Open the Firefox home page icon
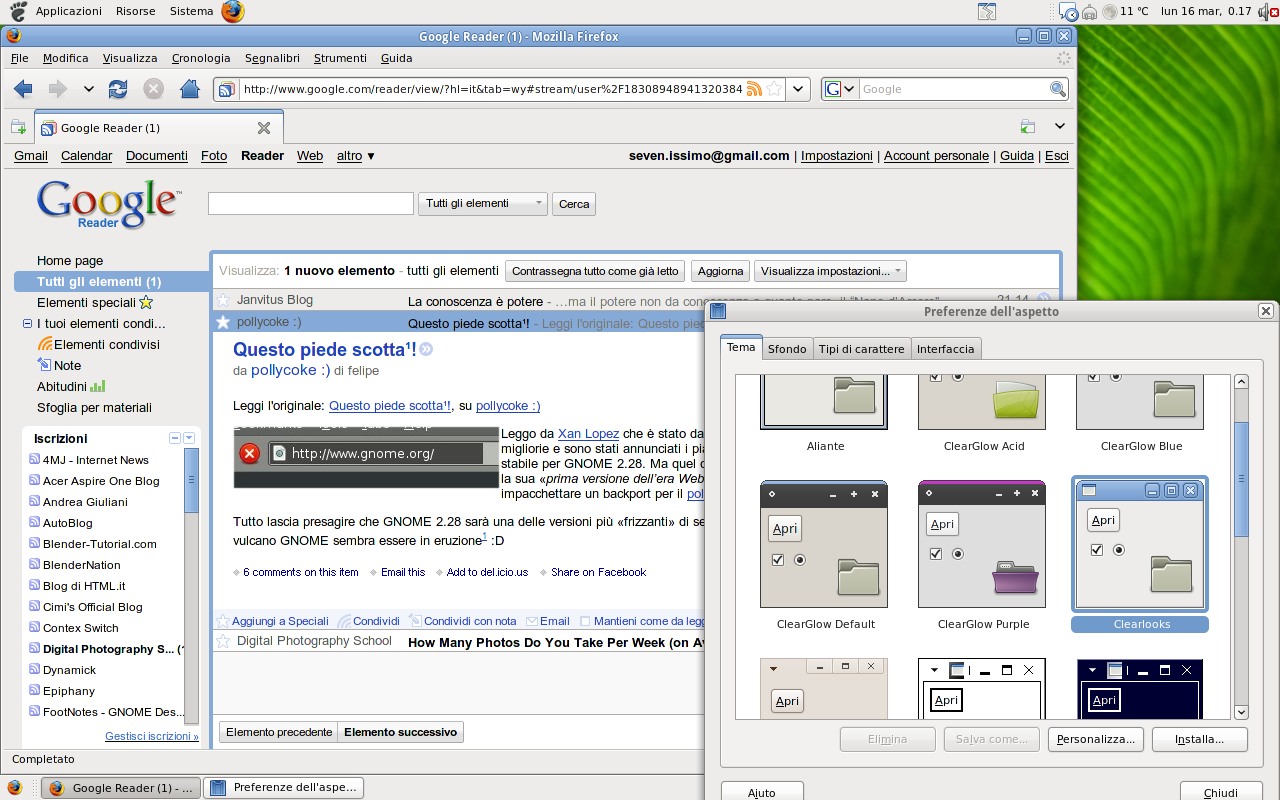The height and width of the screenshot is (800, 1280). (189, 89)
